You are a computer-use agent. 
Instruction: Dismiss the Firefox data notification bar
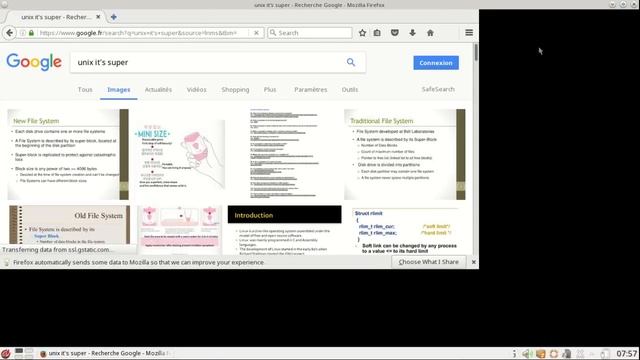tap(473, 262)
